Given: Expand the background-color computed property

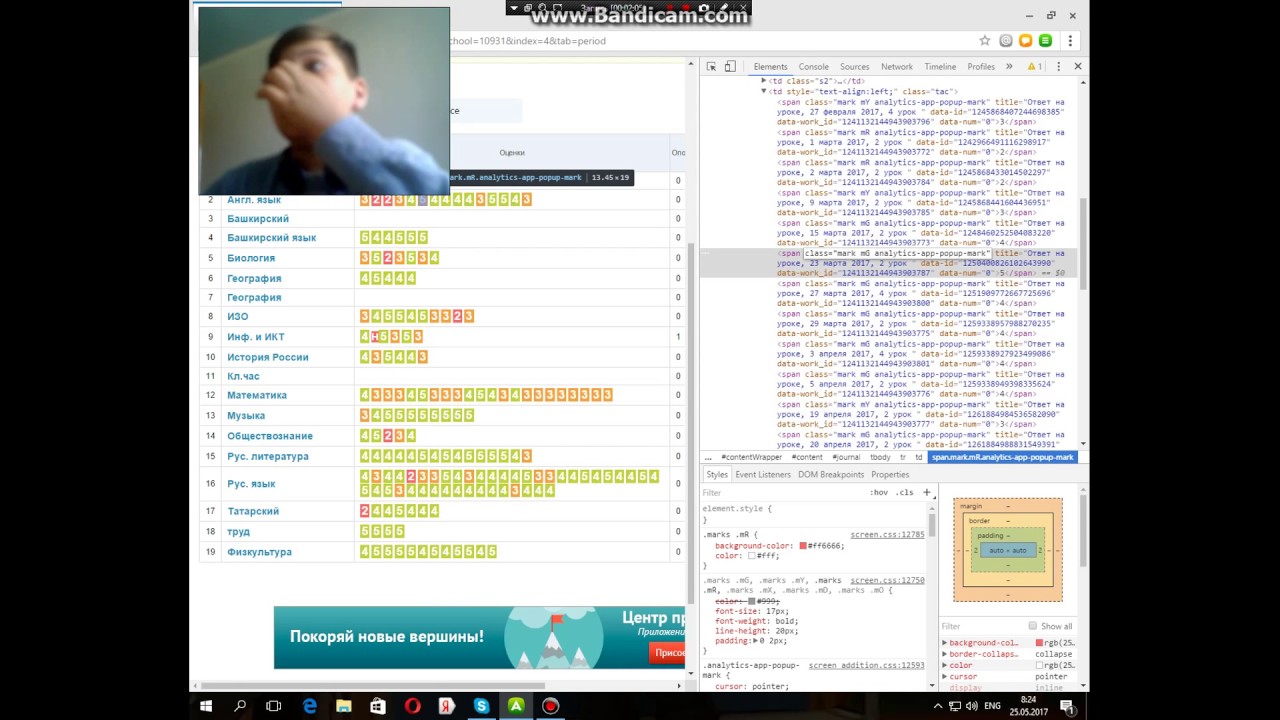Looking at the screenshot, I should (945, 643).
